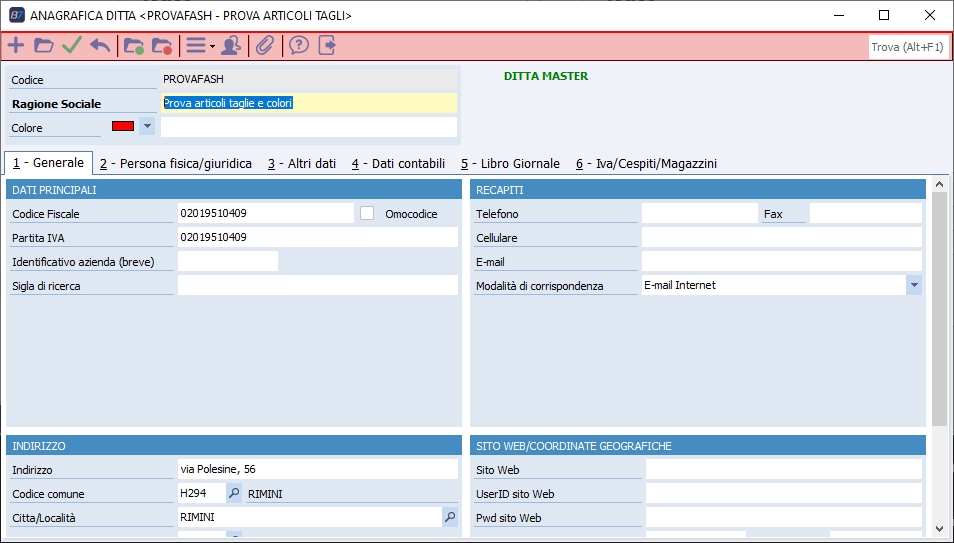Click the user profile toolbar icon
This screenshot has width=954, height=543.
(x=231, y=46)
